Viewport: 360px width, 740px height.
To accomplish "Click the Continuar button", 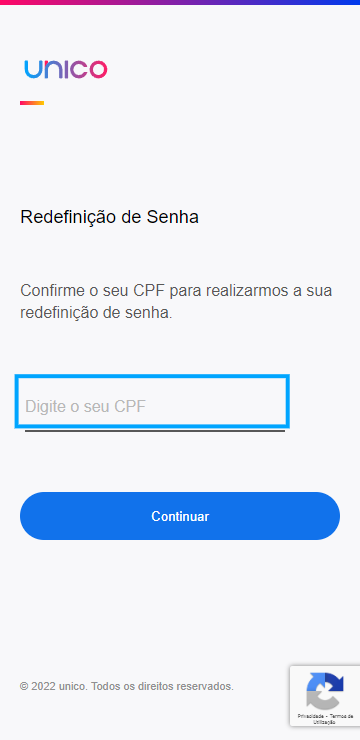I will click(180, 516).
